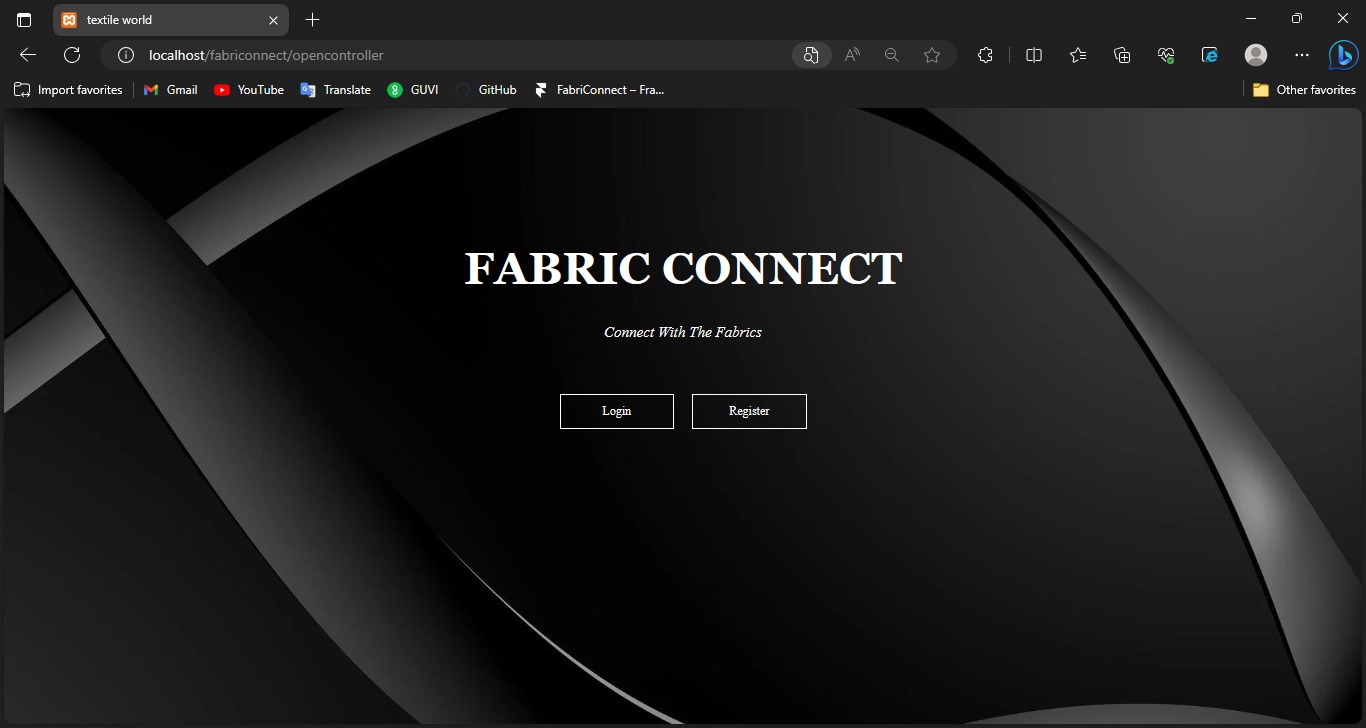Open the Bing Copilot sidebar icon
The width and height of the screenshot is (1366, 728).
[x=1343, y=55]
